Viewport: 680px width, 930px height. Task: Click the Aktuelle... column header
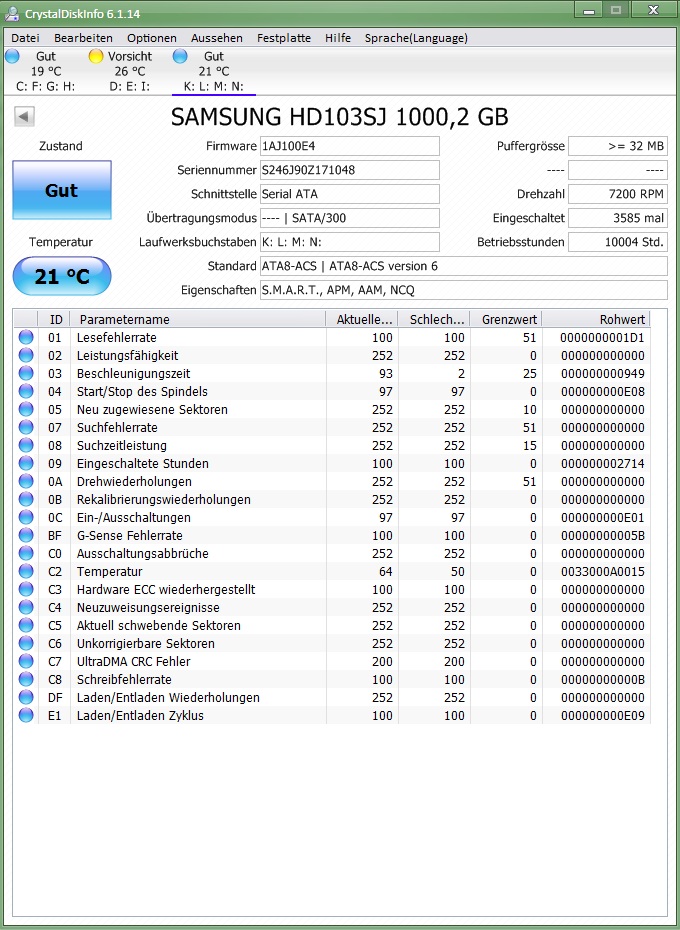pos(362,319)
